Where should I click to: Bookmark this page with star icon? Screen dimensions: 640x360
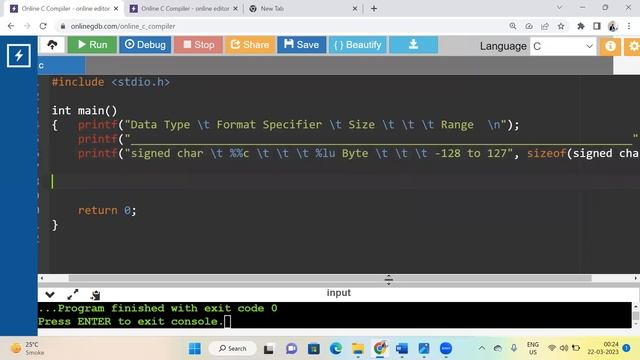click(x=561, y=26)
